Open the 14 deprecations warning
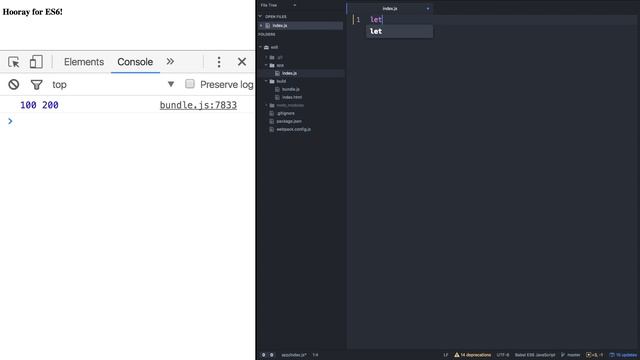Viewport: 640px width, 360px height. point(473,355)
